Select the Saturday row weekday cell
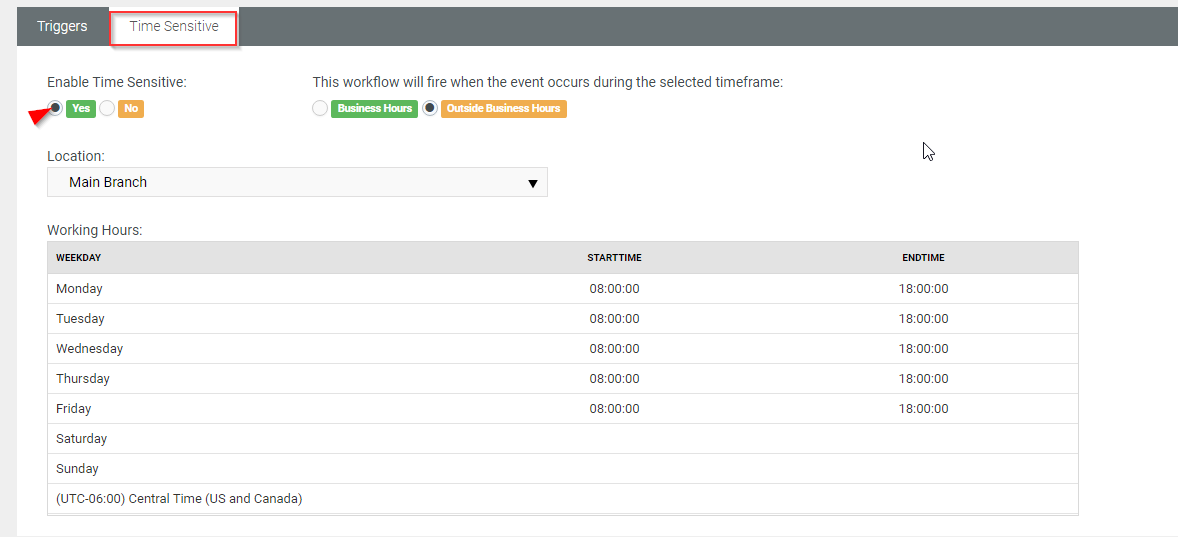 pyautogui.click(x=81, y=439)
